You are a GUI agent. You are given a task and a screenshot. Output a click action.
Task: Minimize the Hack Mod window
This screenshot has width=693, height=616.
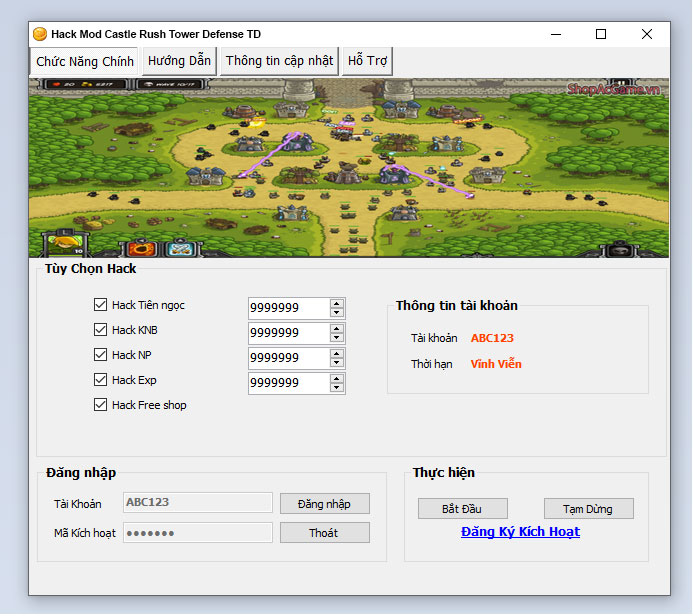(556, 34)
